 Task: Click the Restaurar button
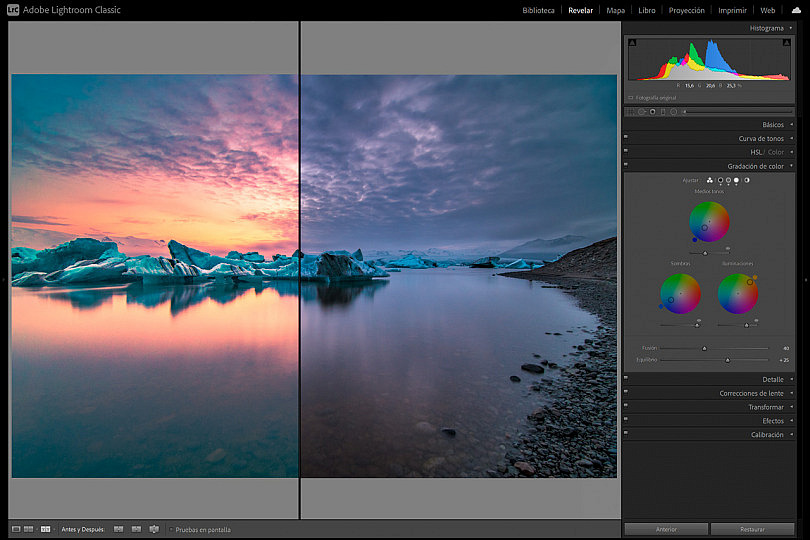click(x=752, y=529)
